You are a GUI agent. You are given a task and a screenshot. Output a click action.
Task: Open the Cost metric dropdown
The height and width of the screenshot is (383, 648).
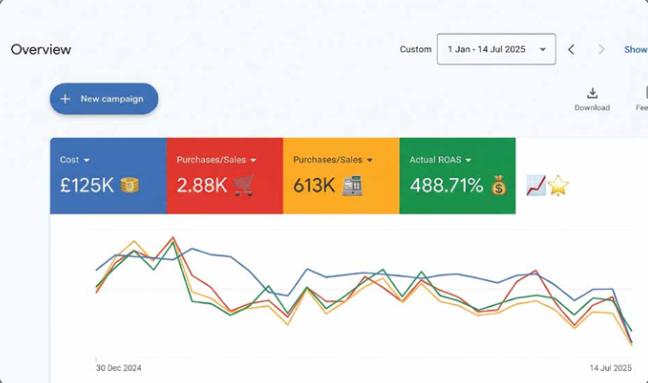click(75, 160)
